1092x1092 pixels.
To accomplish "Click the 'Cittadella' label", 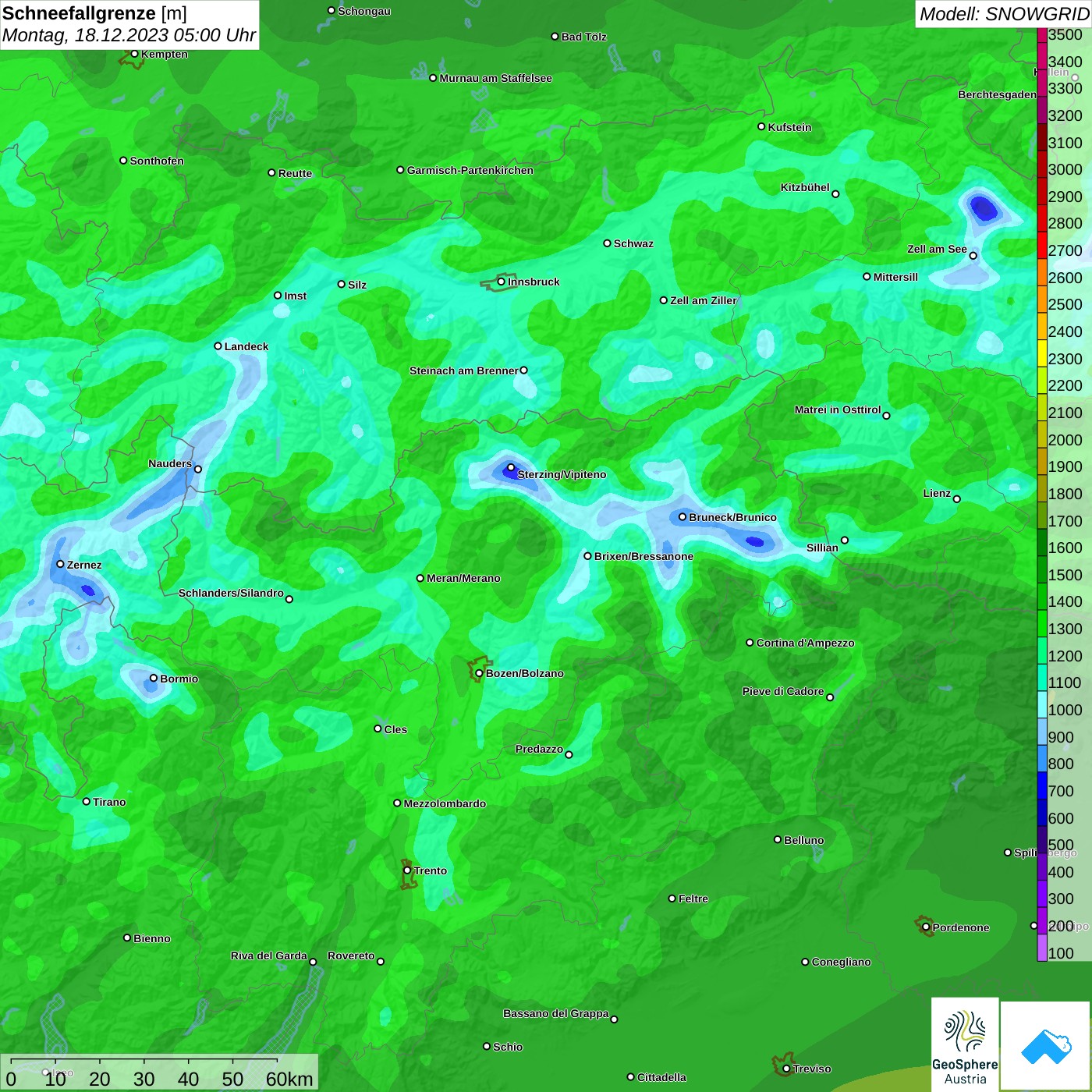I will pyautogui.click(x=661, y=1077).
